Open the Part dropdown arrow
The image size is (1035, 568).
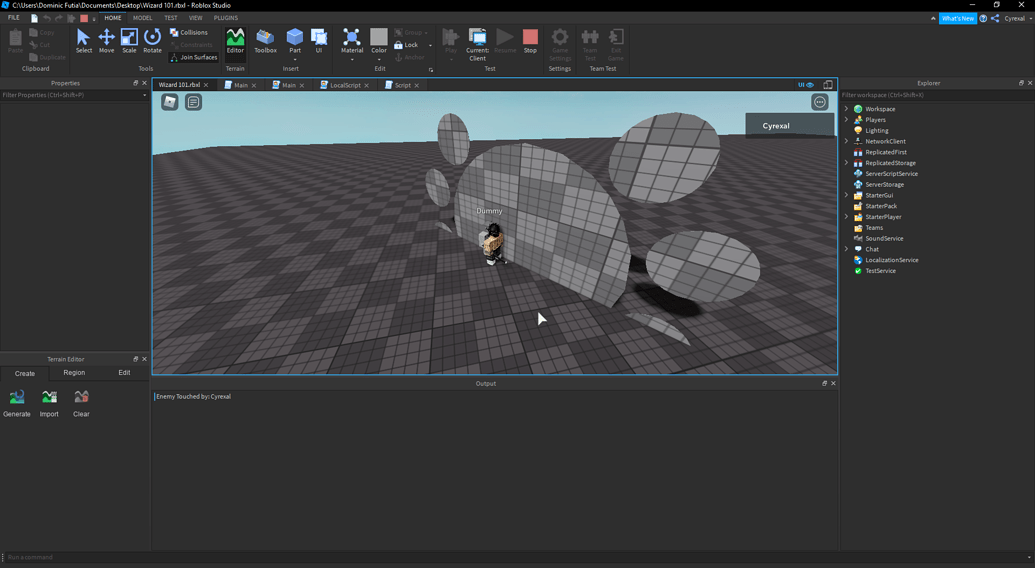294,59
